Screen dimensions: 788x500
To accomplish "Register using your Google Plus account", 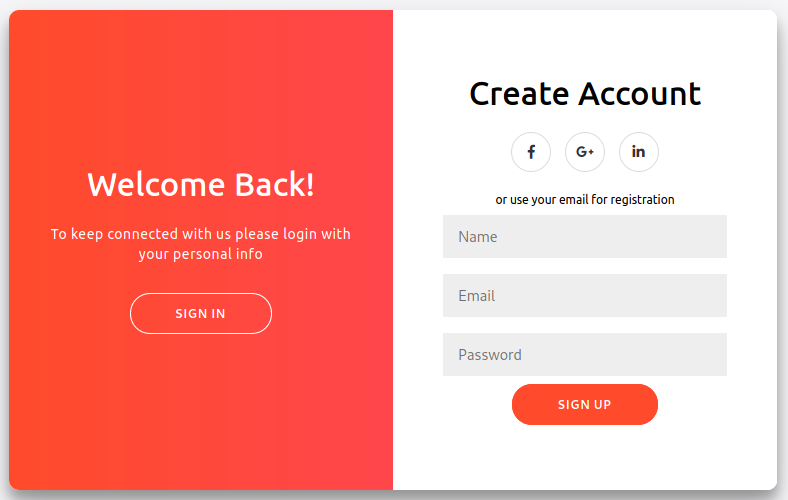I will pos(585,152).
